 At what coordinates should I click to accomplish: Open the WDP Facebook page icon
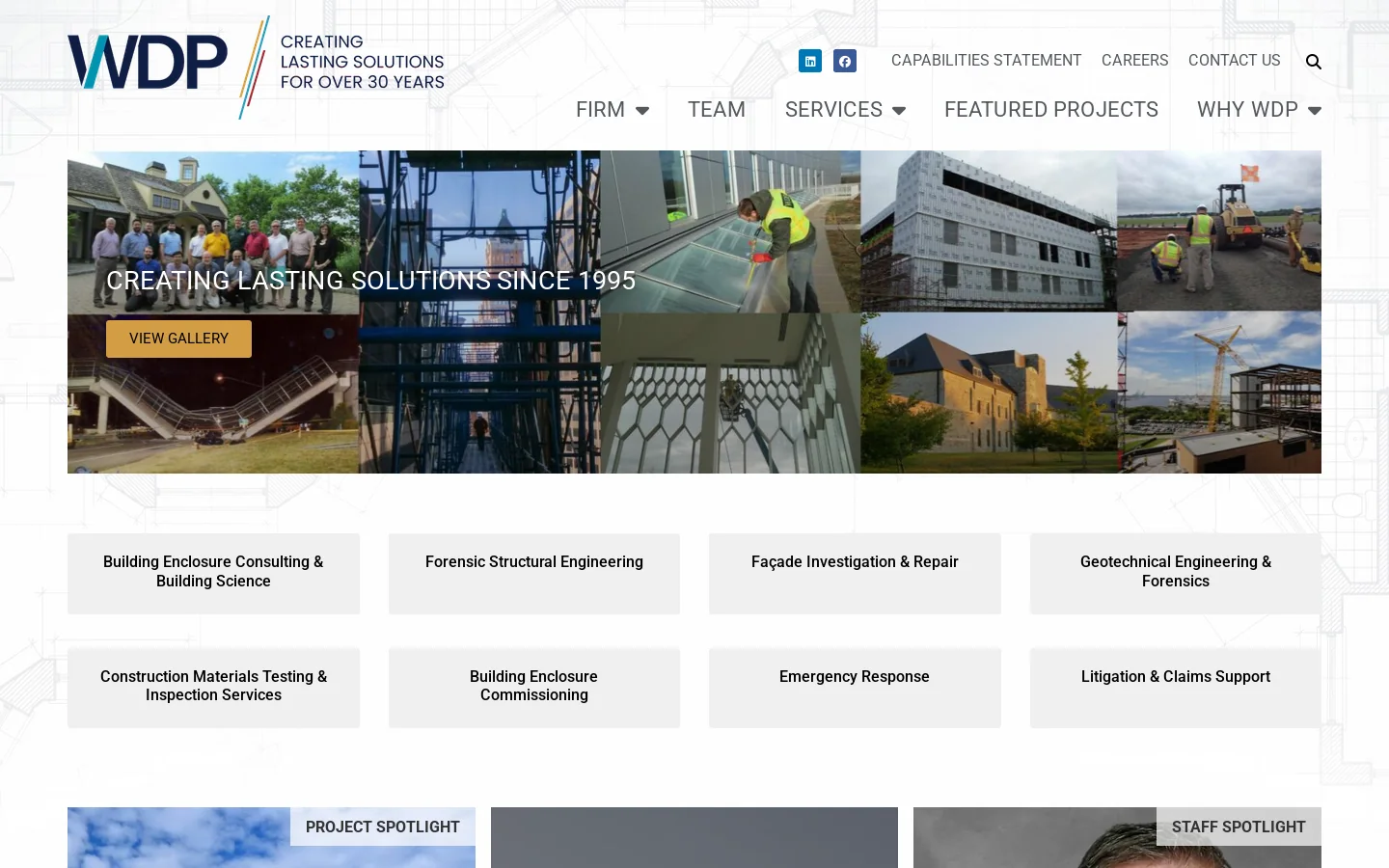click(x=845, y=61)
